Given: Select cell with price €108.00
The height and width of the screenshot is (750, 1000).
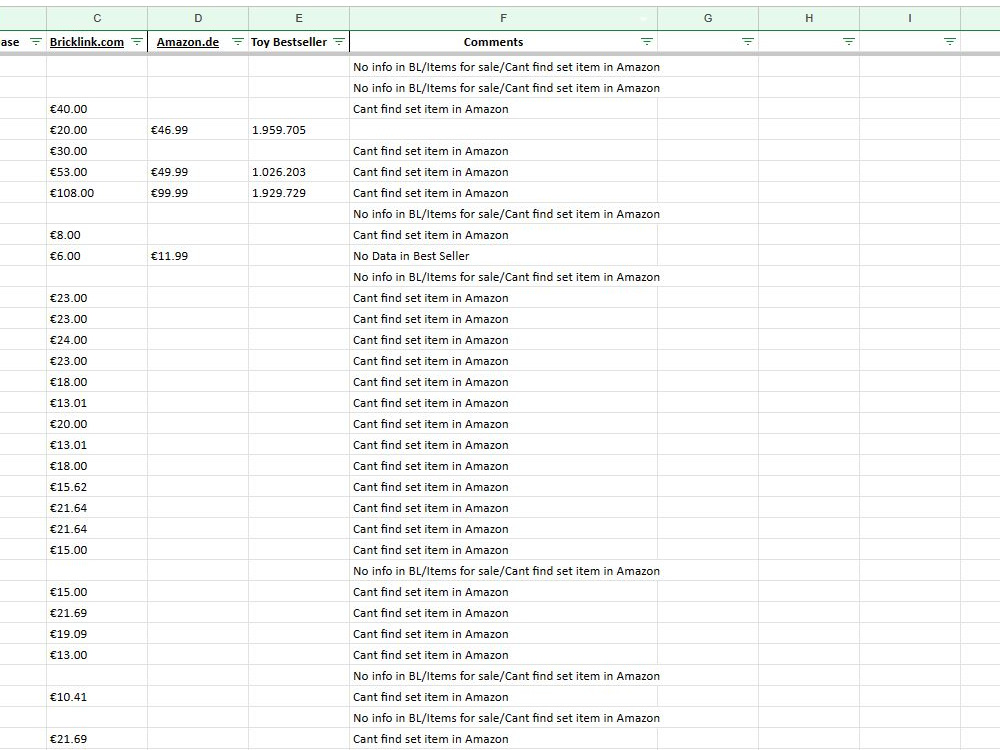Looking at the screenshot, I should pos(97,193).
